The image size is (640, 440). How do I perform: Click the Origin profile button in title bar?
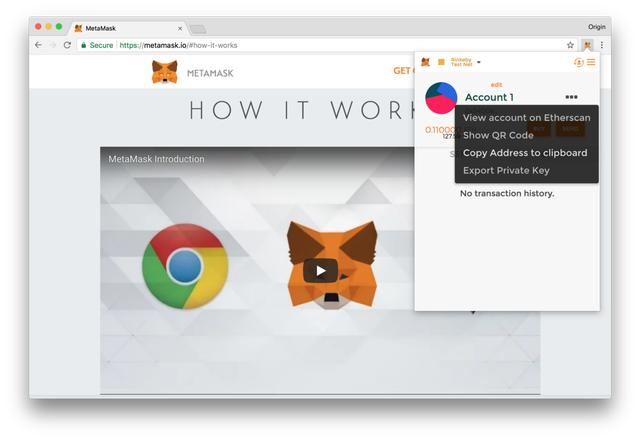[597, 27]
